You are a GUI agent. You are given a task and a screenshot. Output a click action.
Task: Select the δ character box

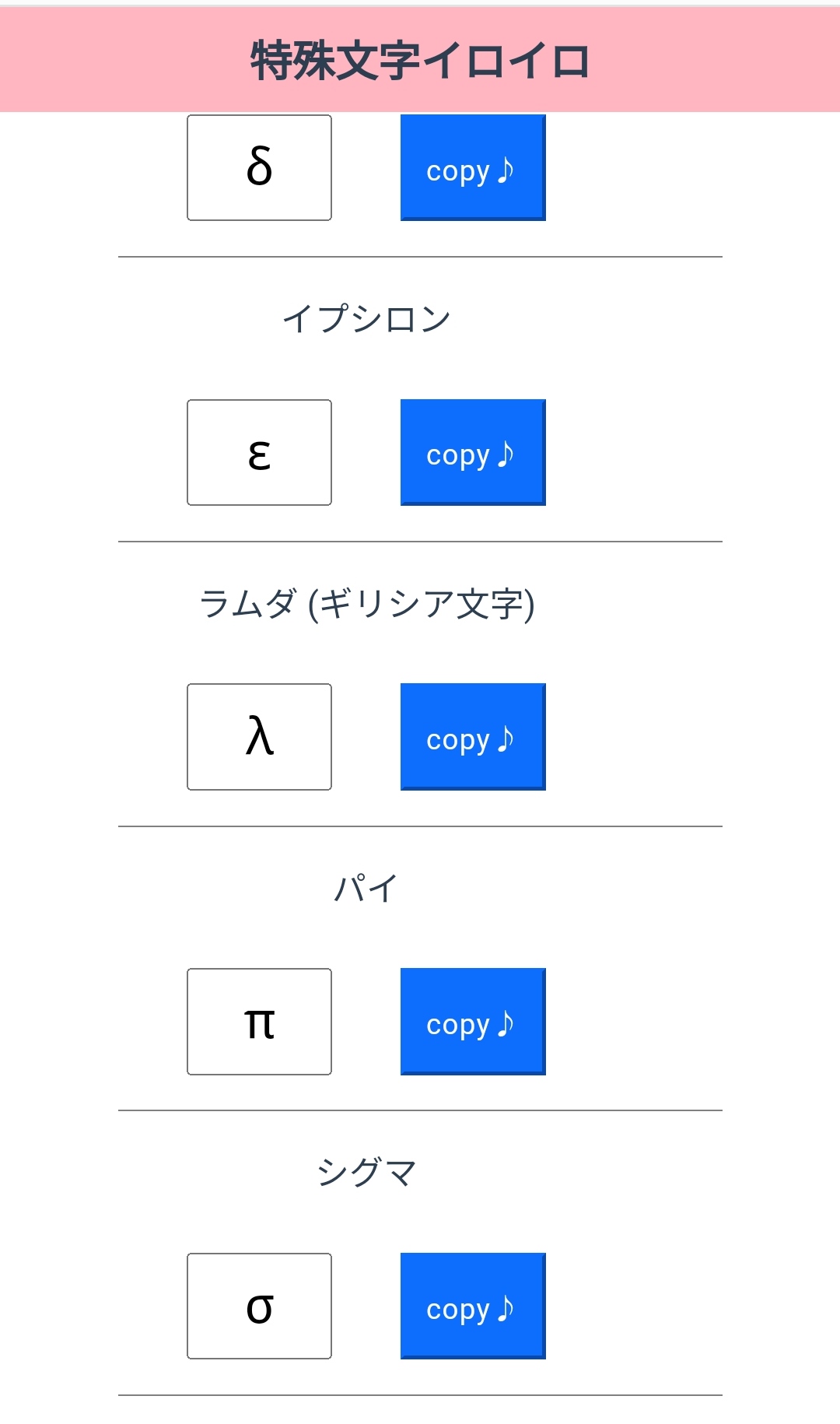coord(259,167)
